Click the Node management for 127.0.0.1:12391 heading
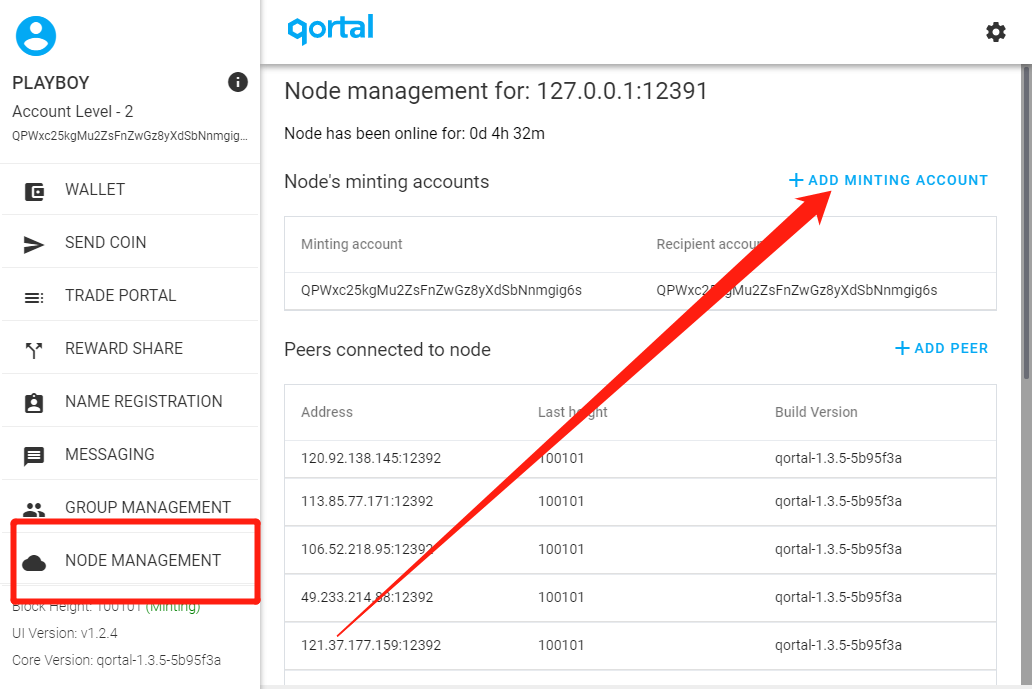This screenshot has width=1032, height=689. pos(496,91)
